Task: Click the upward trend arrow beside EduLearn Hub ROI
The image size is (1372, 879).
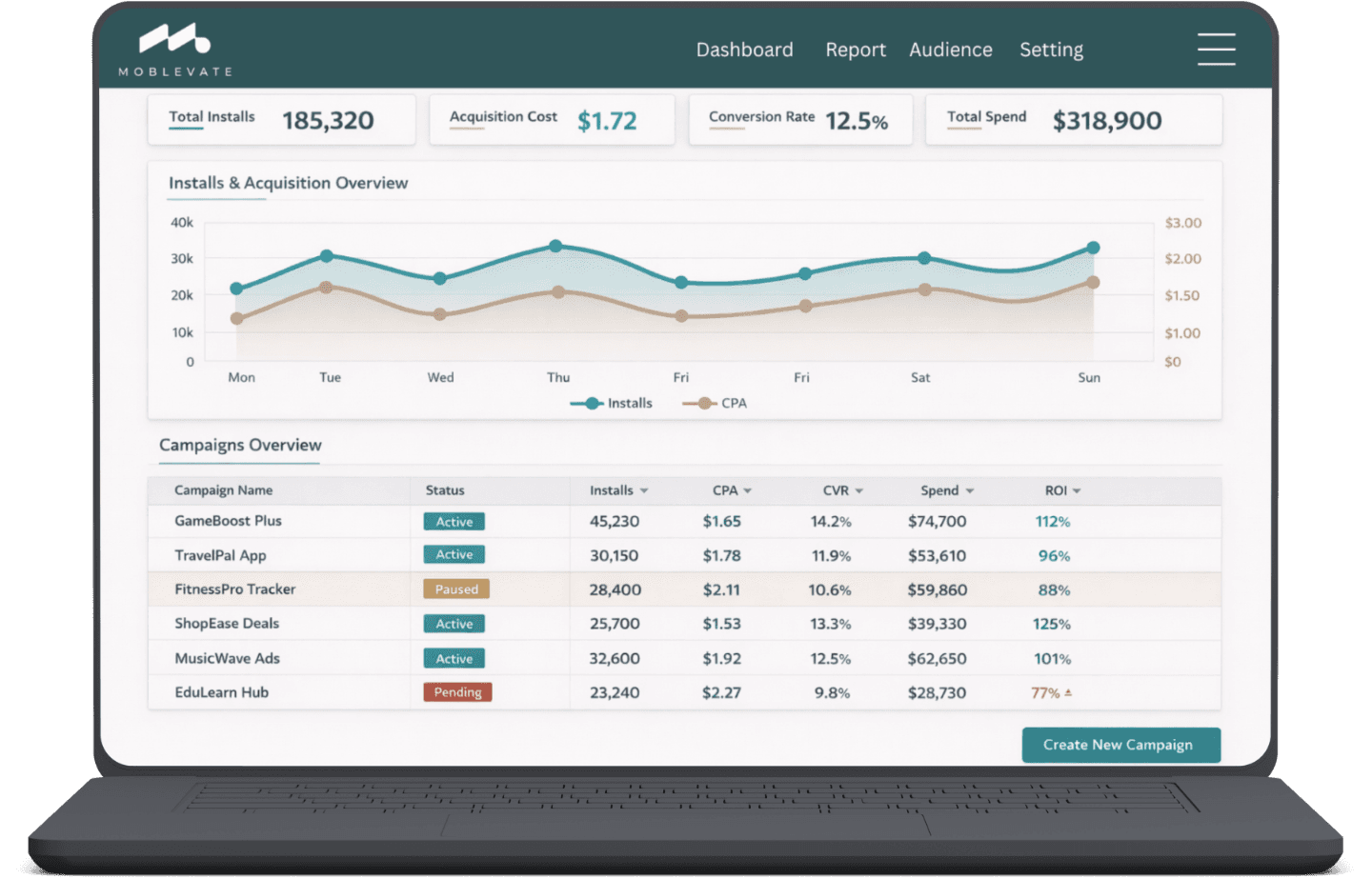Action: [1067, 691]
